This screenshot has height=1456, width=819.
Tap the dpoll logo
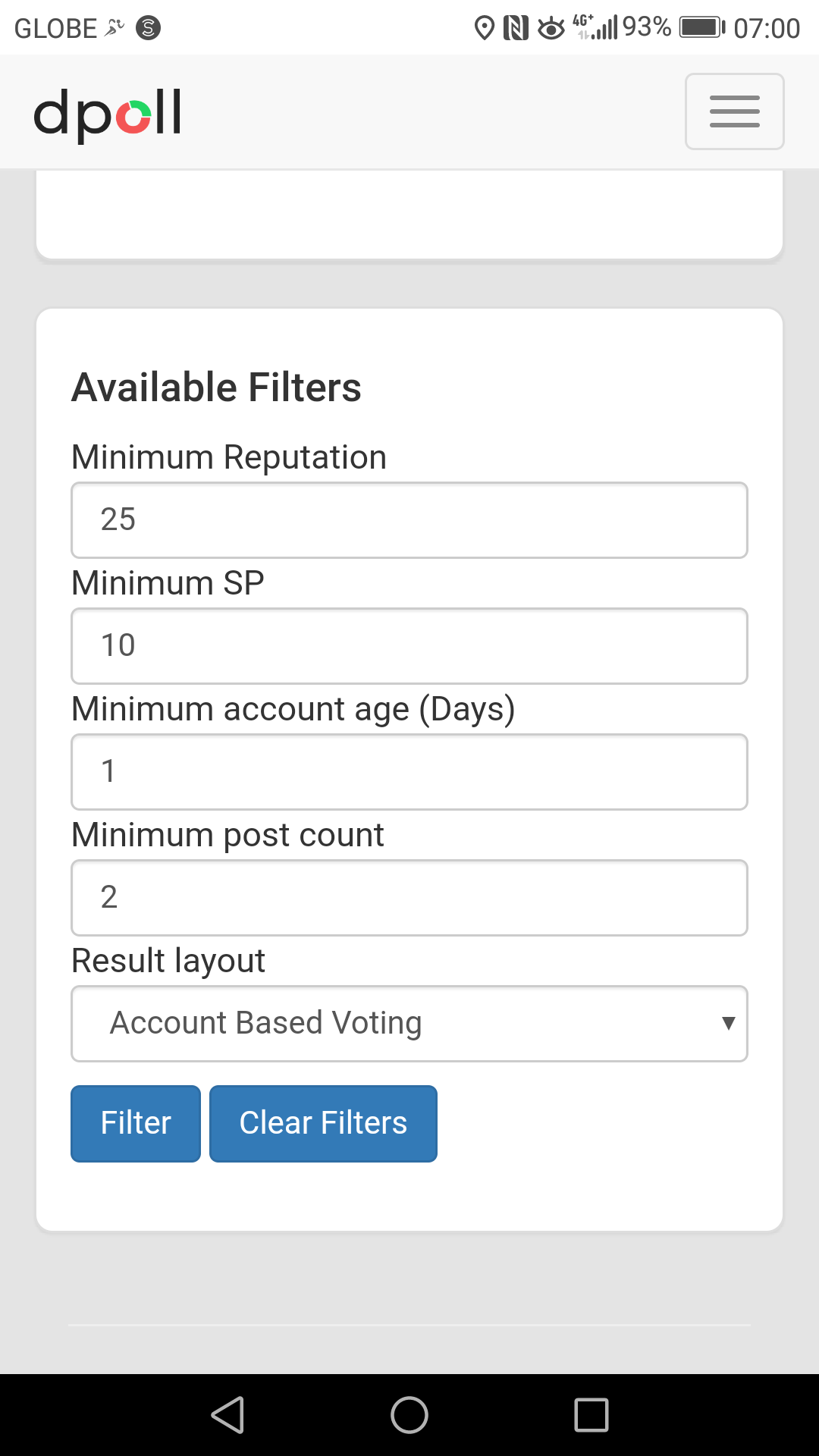tap(107, 113)
